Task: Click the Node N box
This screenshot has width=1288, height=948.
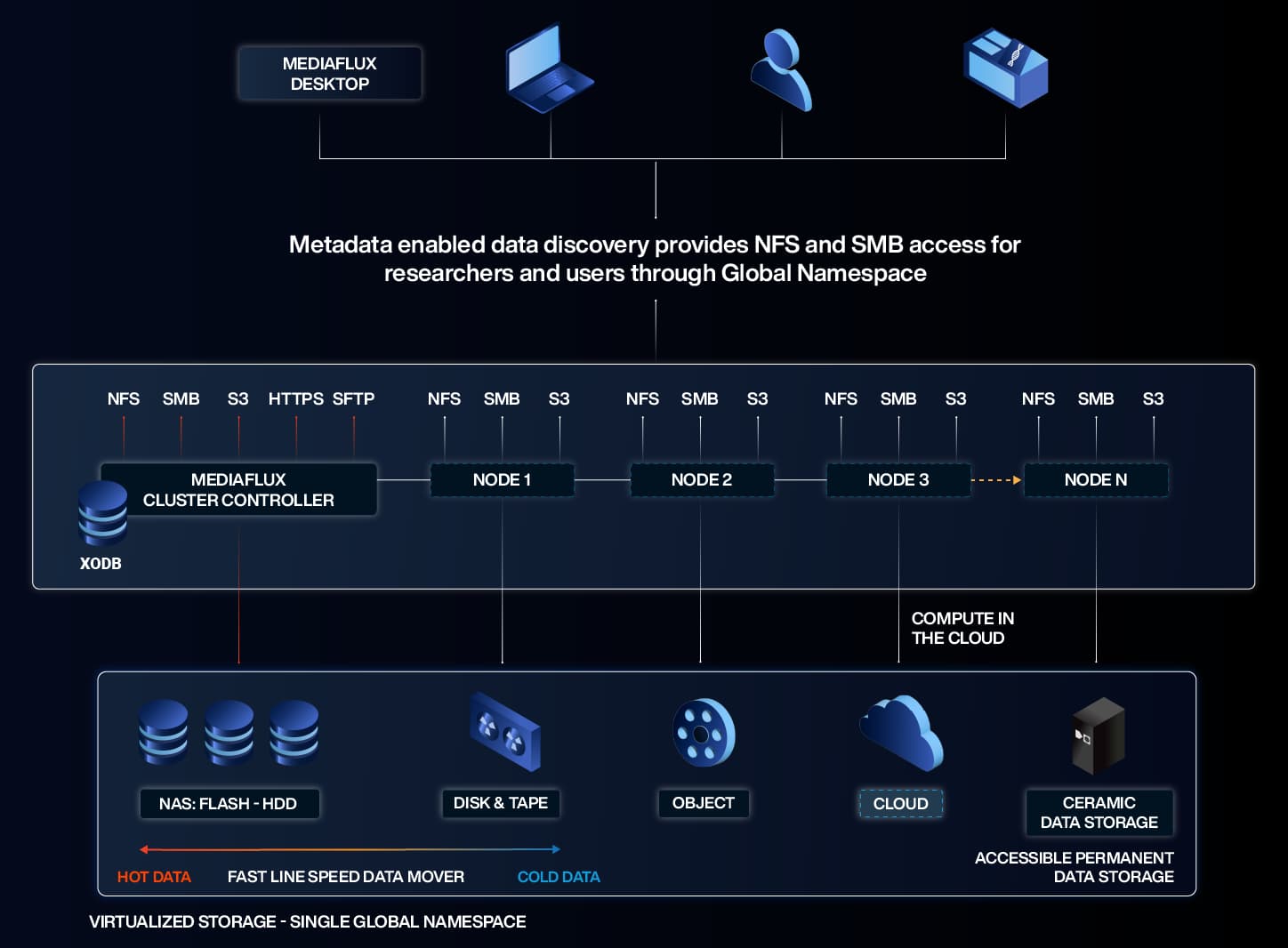Action: click(x=1095, y=480)
